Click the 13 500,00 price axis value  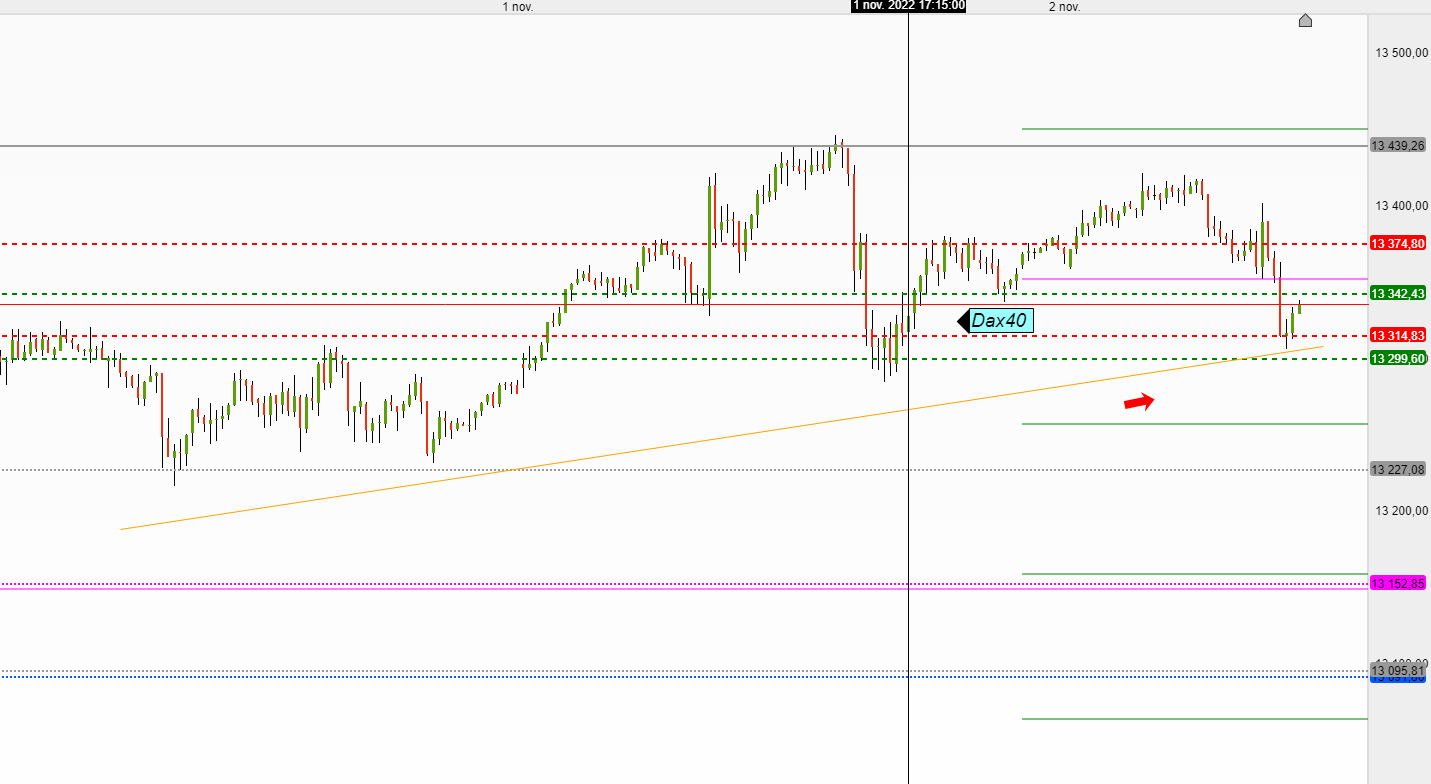pyautogui.click(x=1401, y=53)
